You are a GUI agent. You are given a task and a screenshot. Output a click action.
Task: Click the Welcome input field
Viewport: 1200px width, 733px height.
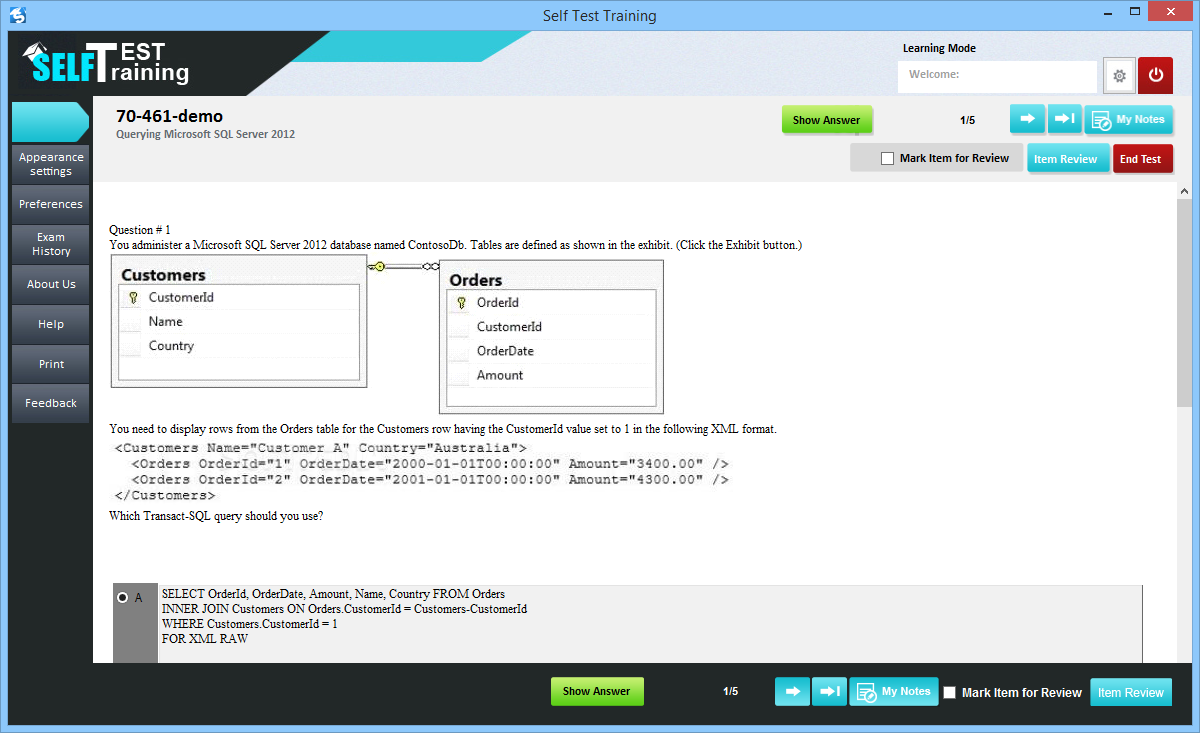coord(997,76)
